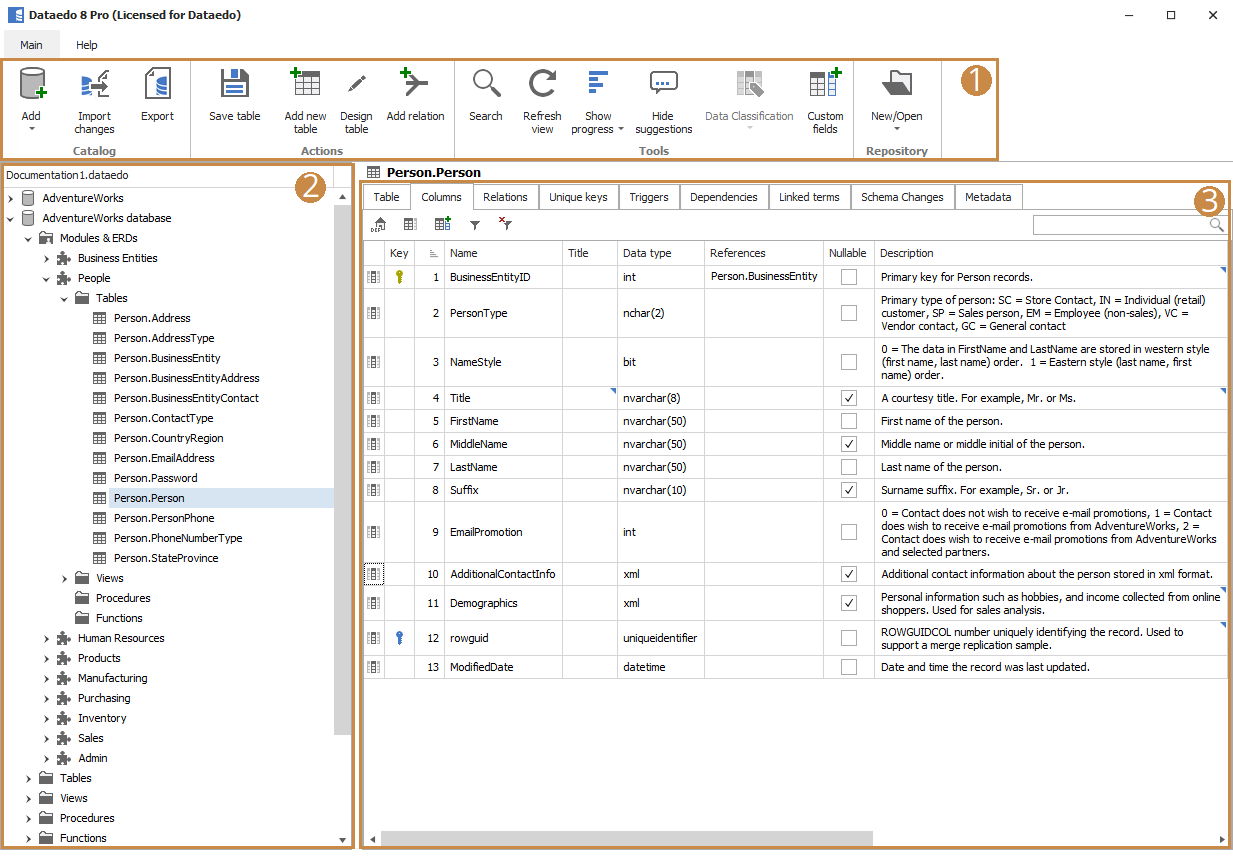This screenshot has width=1233, height=856.
Task: Toggle Nullable checkbox for PersonType
Action: [x=849, y=313]
